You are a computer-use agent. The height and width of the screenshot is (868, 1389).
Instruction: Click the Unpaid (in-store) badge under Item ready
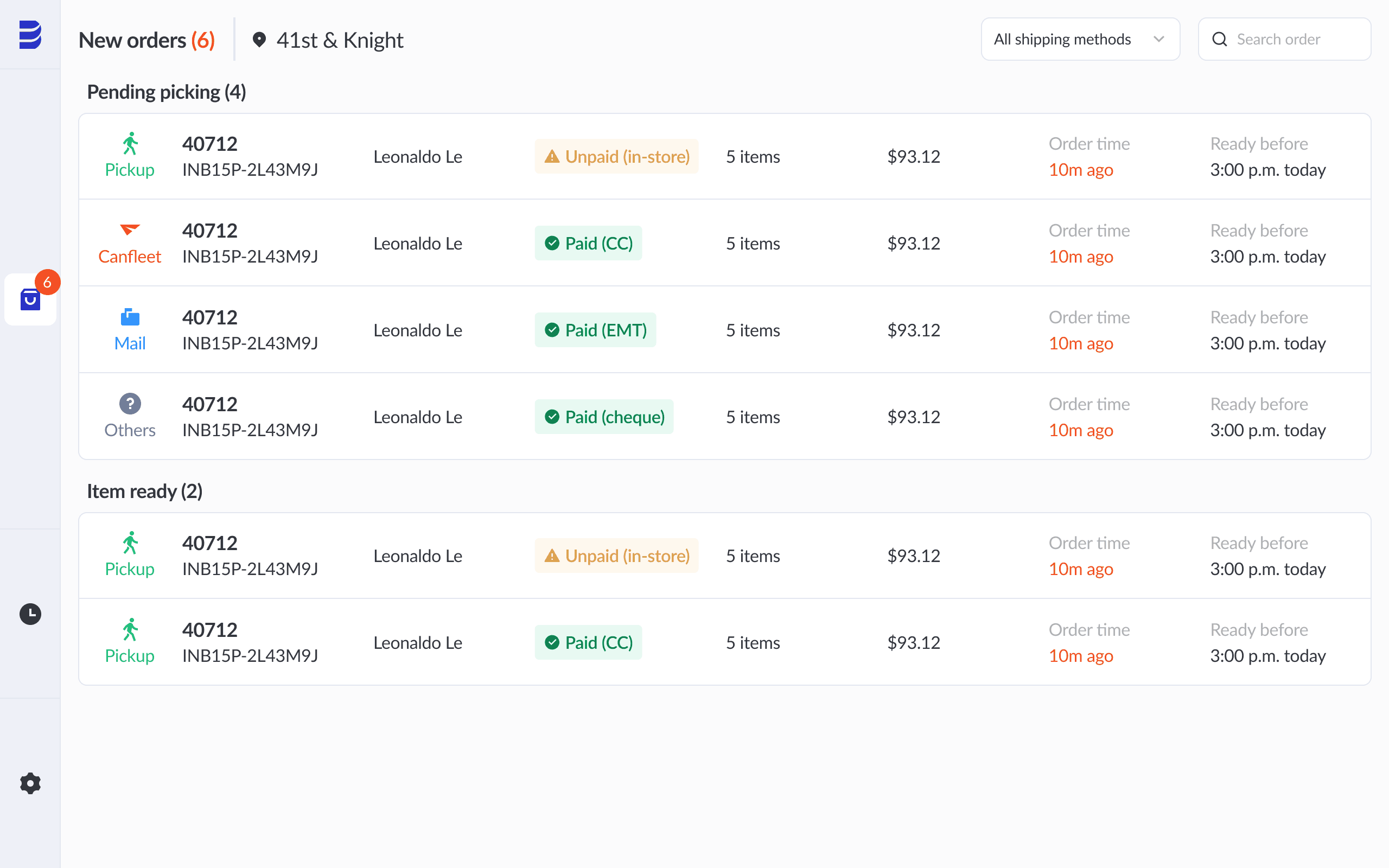[616, 556]
